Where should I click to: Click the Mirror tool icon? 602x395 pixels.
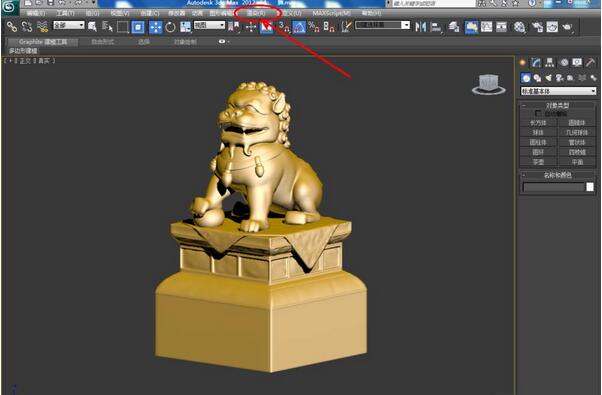(421, 27)
